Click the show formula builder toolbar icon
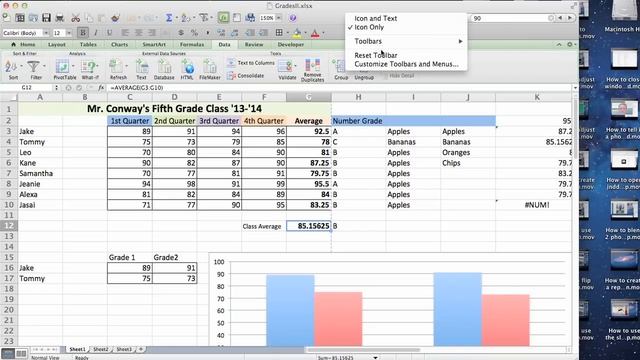 tap(223, 18)
